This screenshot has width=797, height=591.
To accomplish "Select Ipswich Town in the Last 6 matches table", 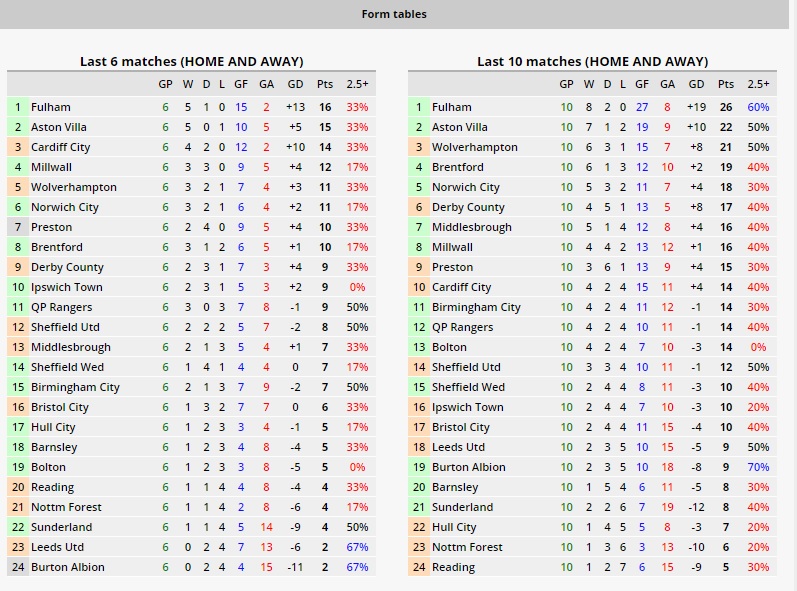I will coord(67,287).
